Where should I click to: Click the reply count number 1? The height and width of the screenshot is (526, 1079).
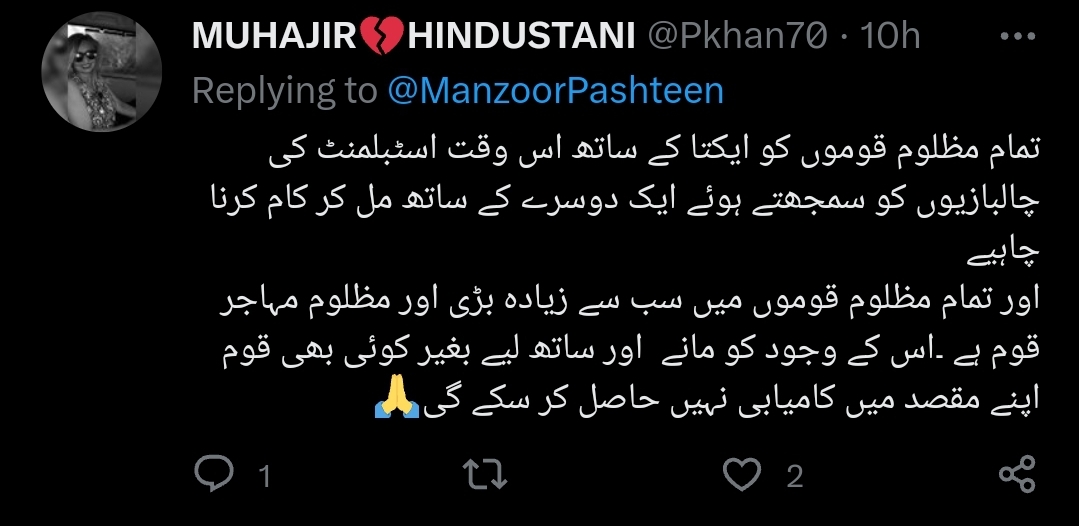265,476
